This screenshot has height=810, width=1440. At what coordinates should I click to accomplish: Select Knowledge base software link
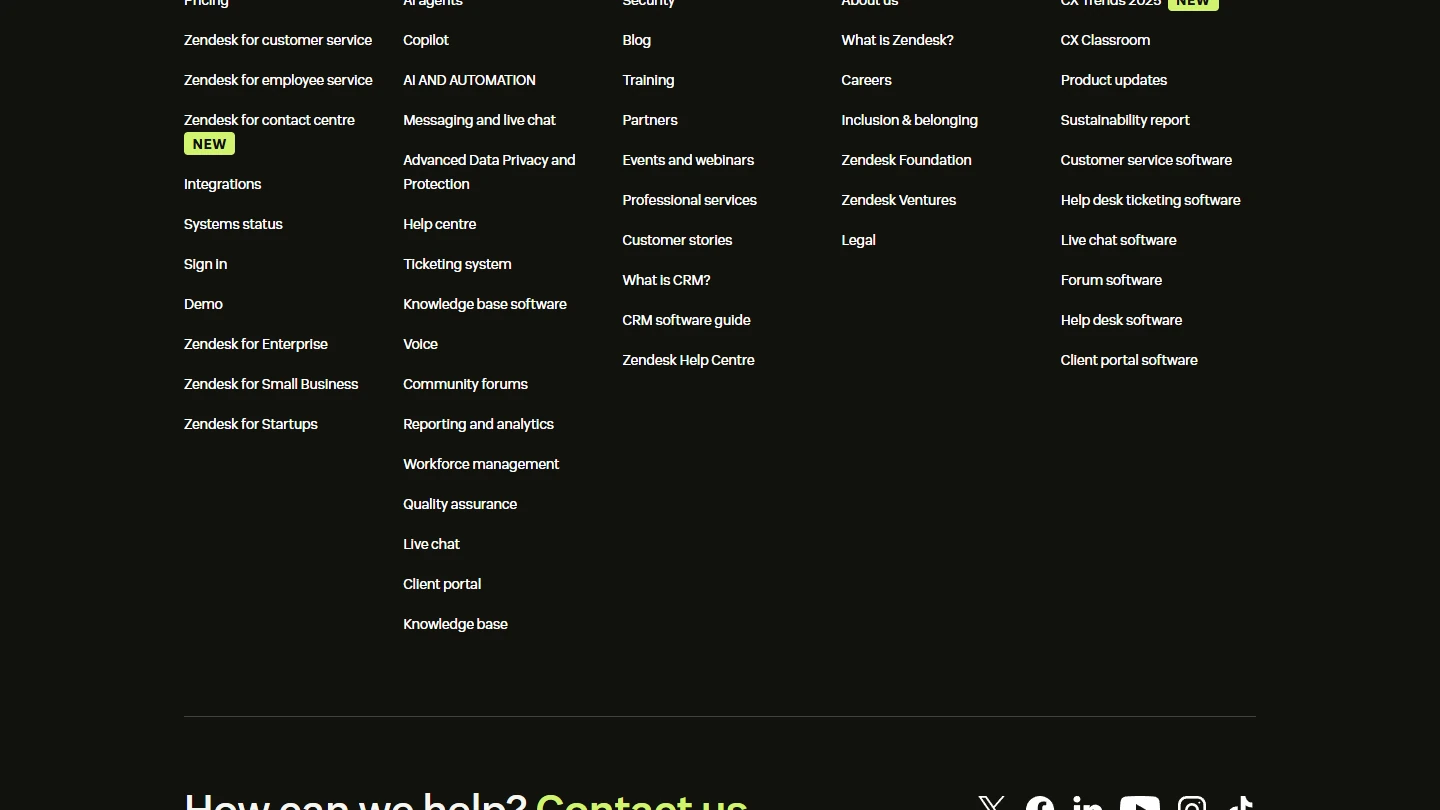[x=485, y=304]
